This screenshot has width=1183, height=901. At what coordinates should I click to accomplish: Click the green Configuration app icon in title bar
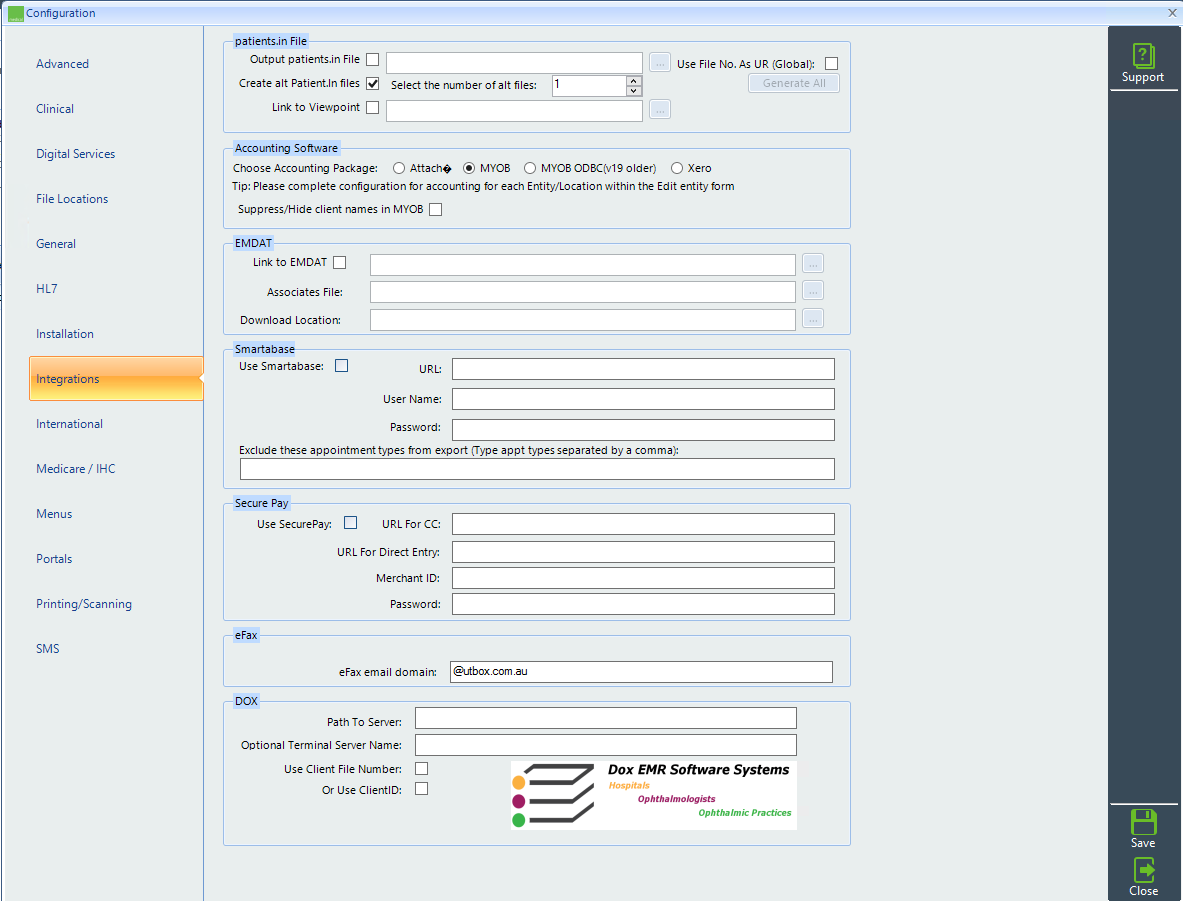15,13
